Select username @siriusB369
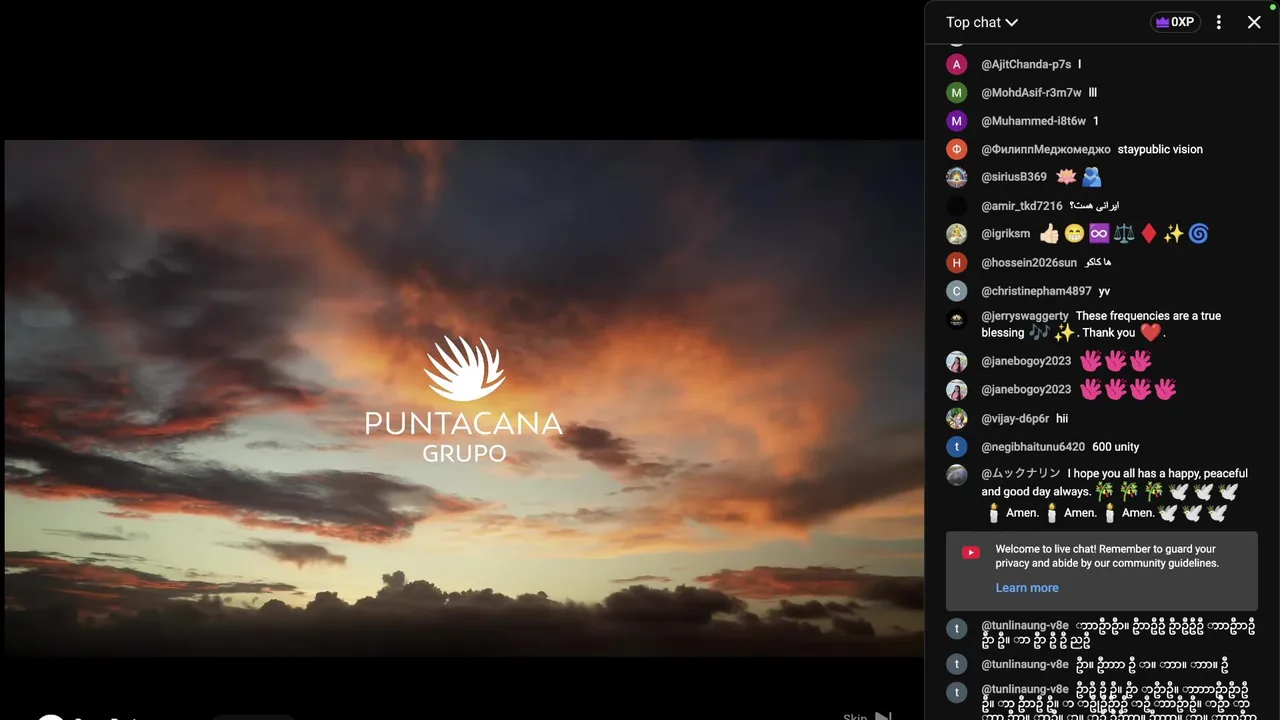 click(1014, 177)
